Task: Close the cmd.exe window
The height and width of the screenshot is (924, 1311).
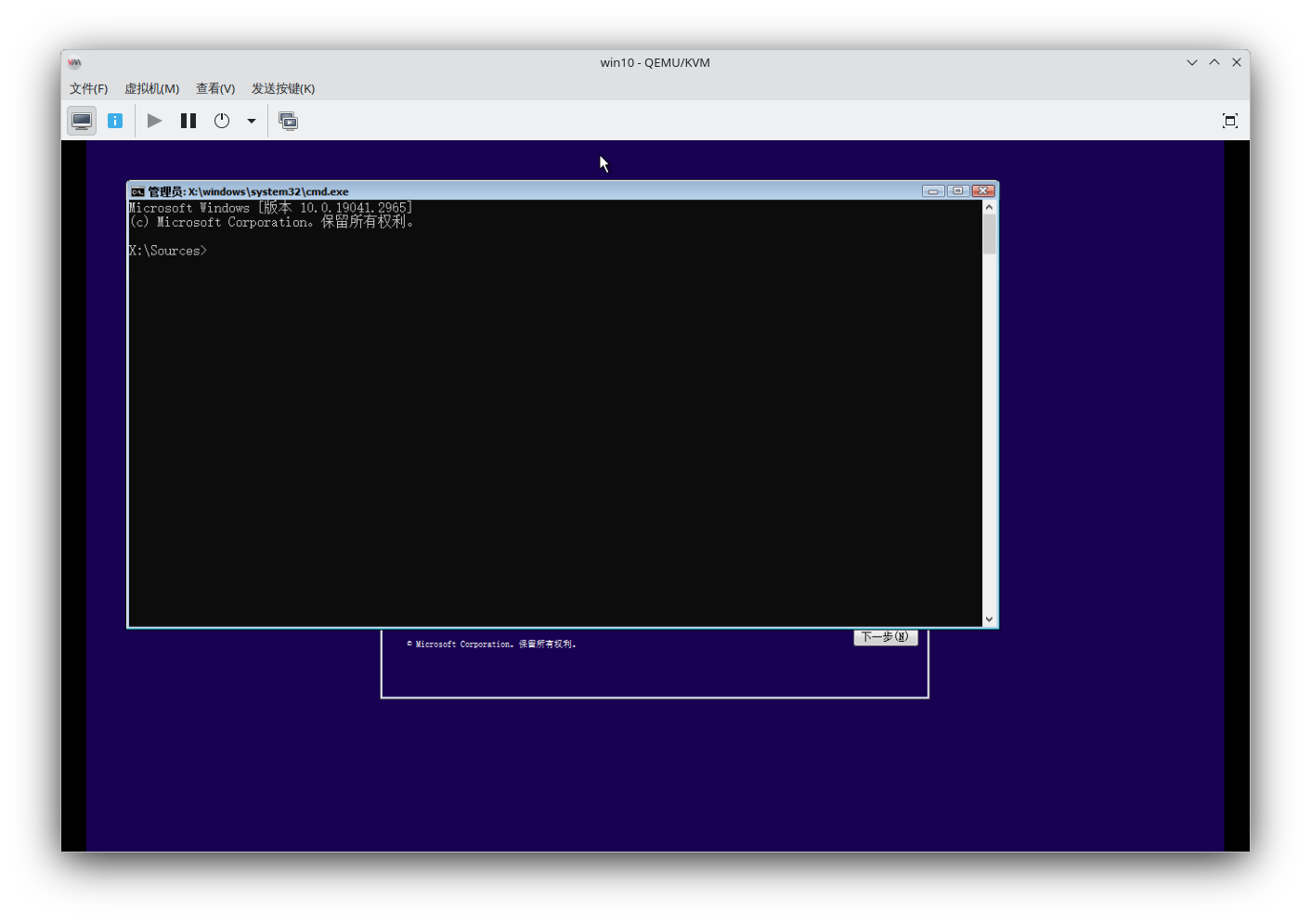Action: tap(983, 190)
